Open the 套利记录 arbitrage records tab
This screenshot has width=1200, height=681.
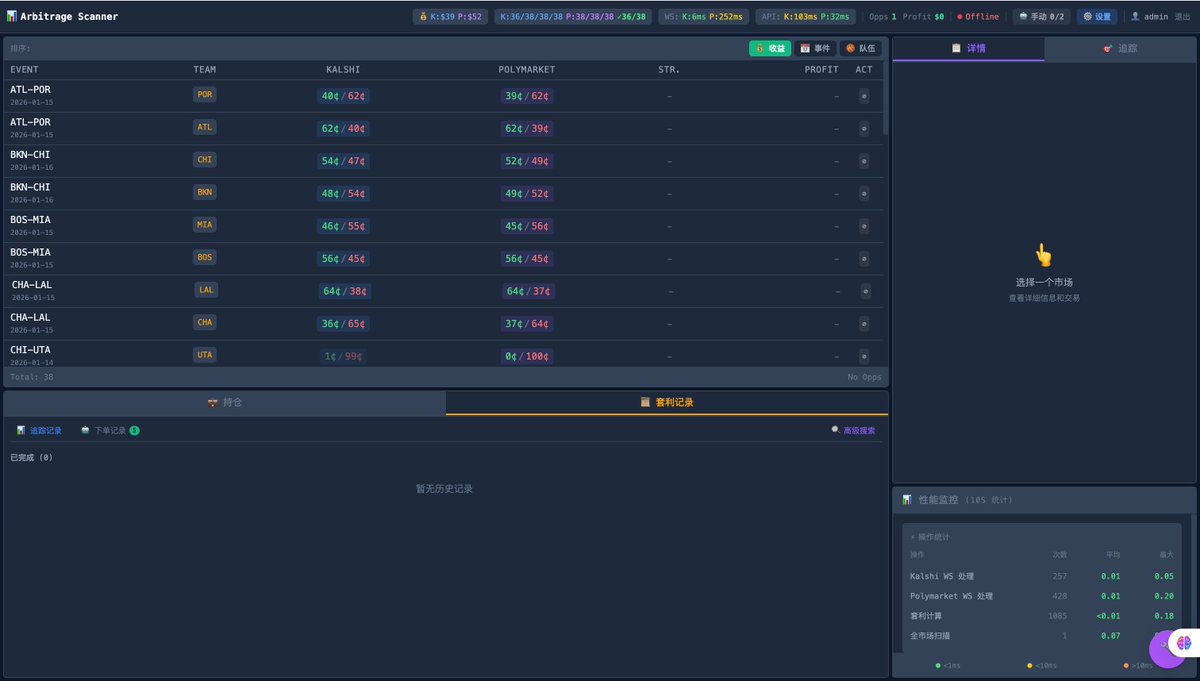[667, 402]
